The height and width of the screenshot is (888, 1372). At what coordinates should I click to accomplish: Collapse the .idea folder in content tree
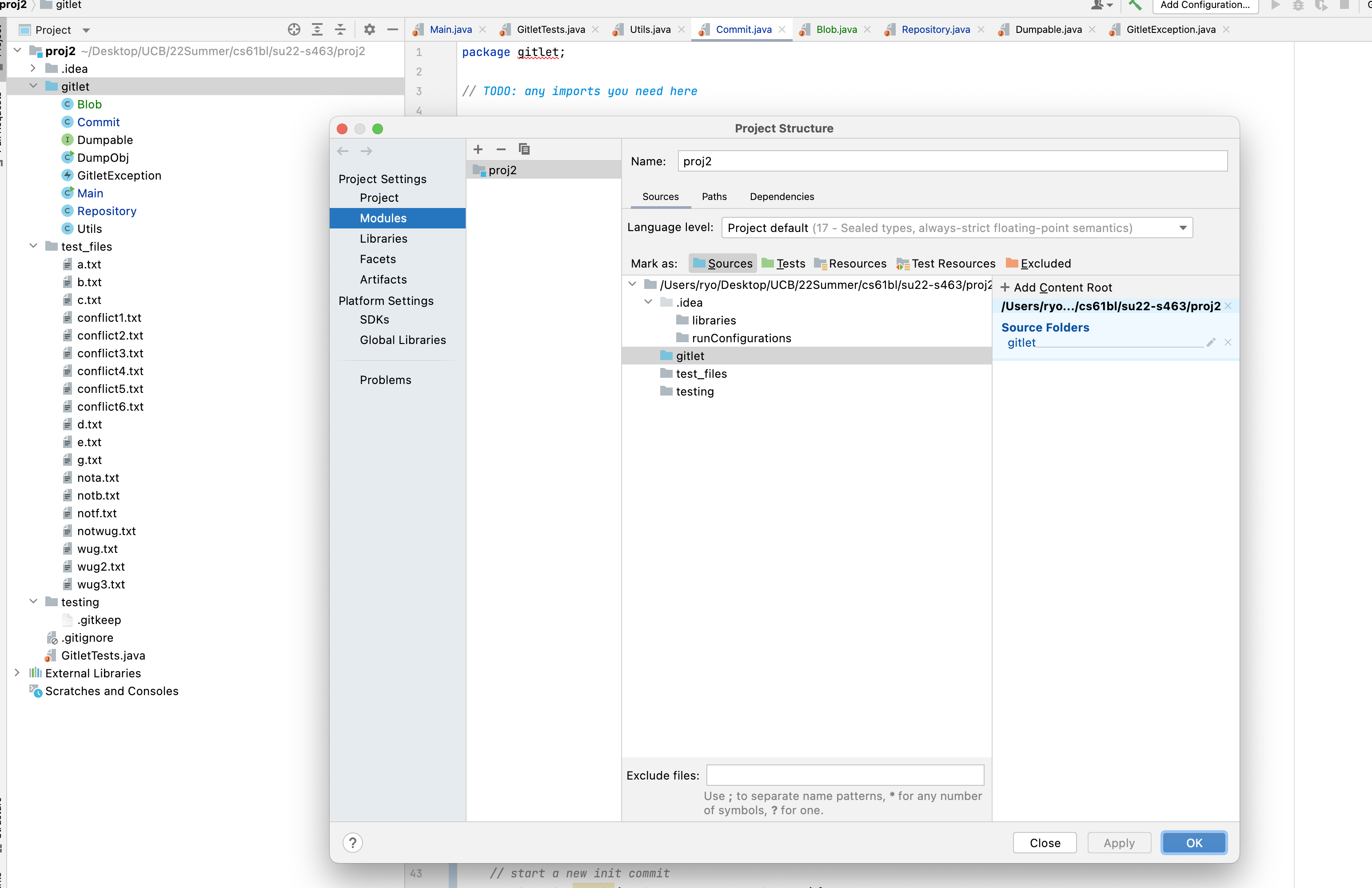coord(649,302)
